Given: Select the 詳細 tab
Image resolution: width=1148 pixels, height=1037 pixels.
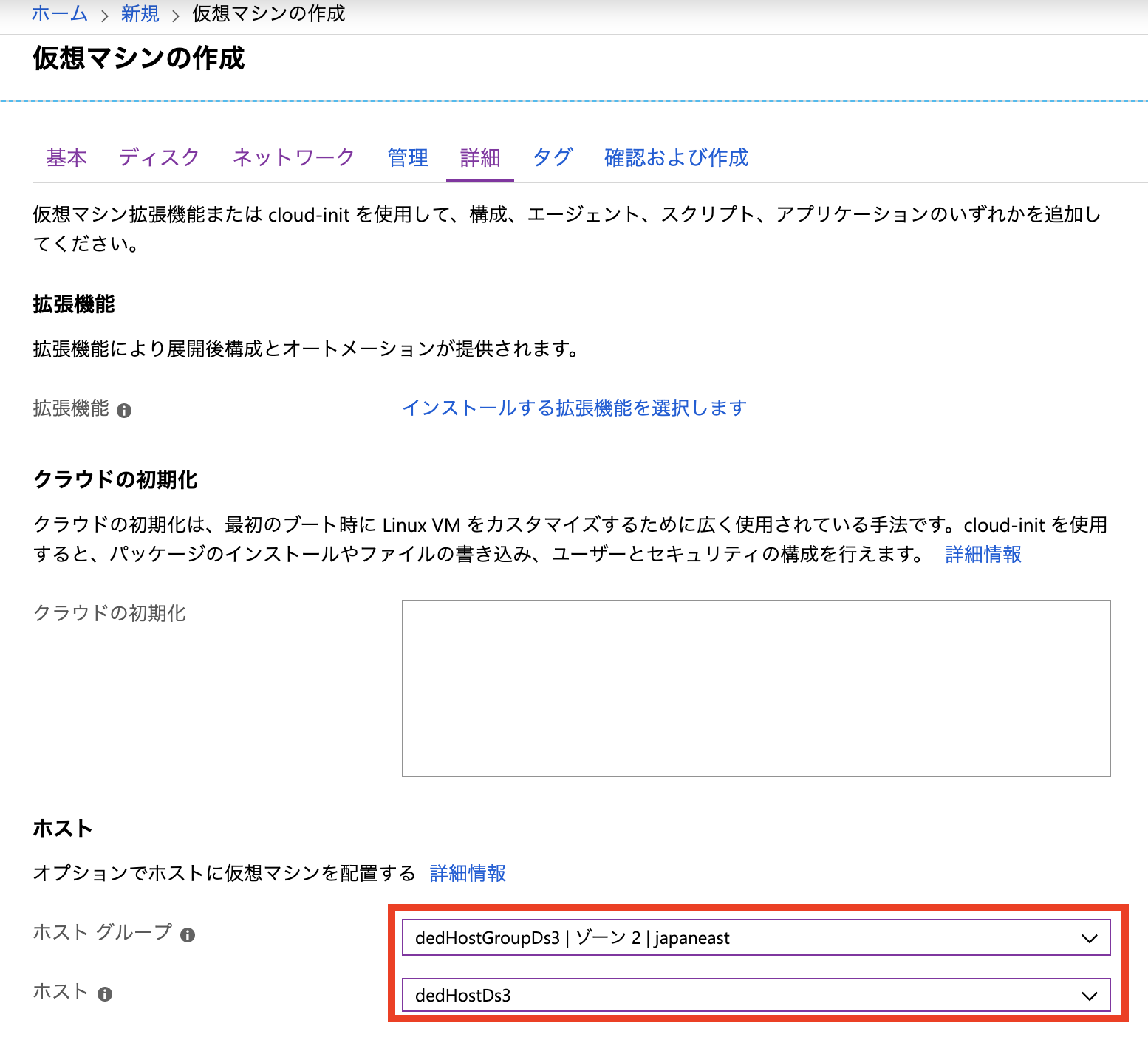Looking at the screenshot, I should coord(480,157).
